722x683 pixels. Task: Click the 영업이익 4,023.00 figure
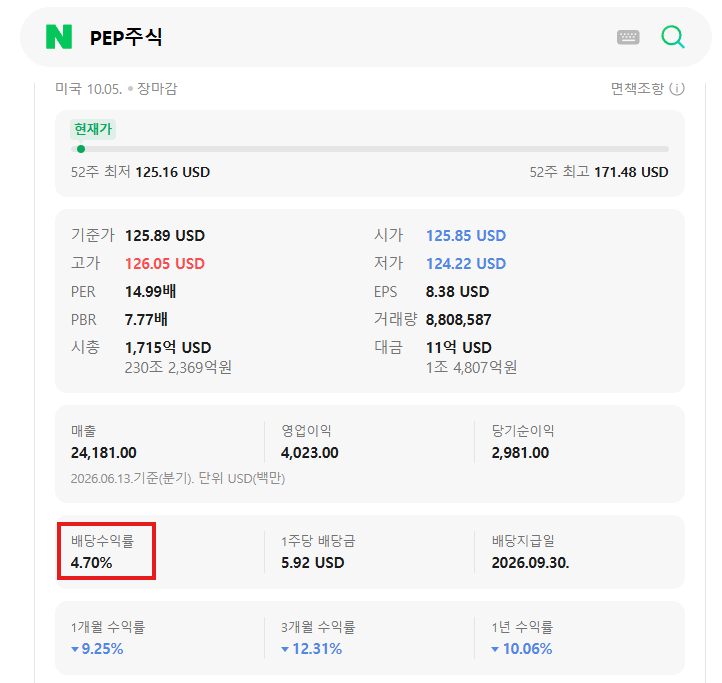point(310,453)
